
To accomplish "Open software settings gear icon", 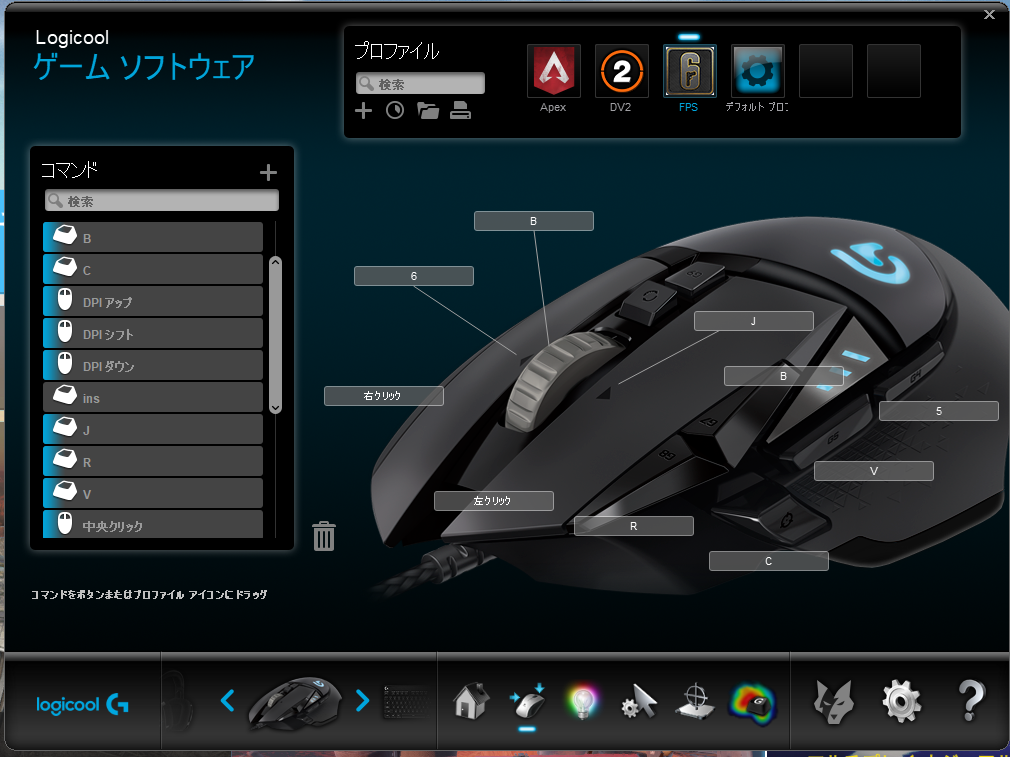I will [901, 702].
